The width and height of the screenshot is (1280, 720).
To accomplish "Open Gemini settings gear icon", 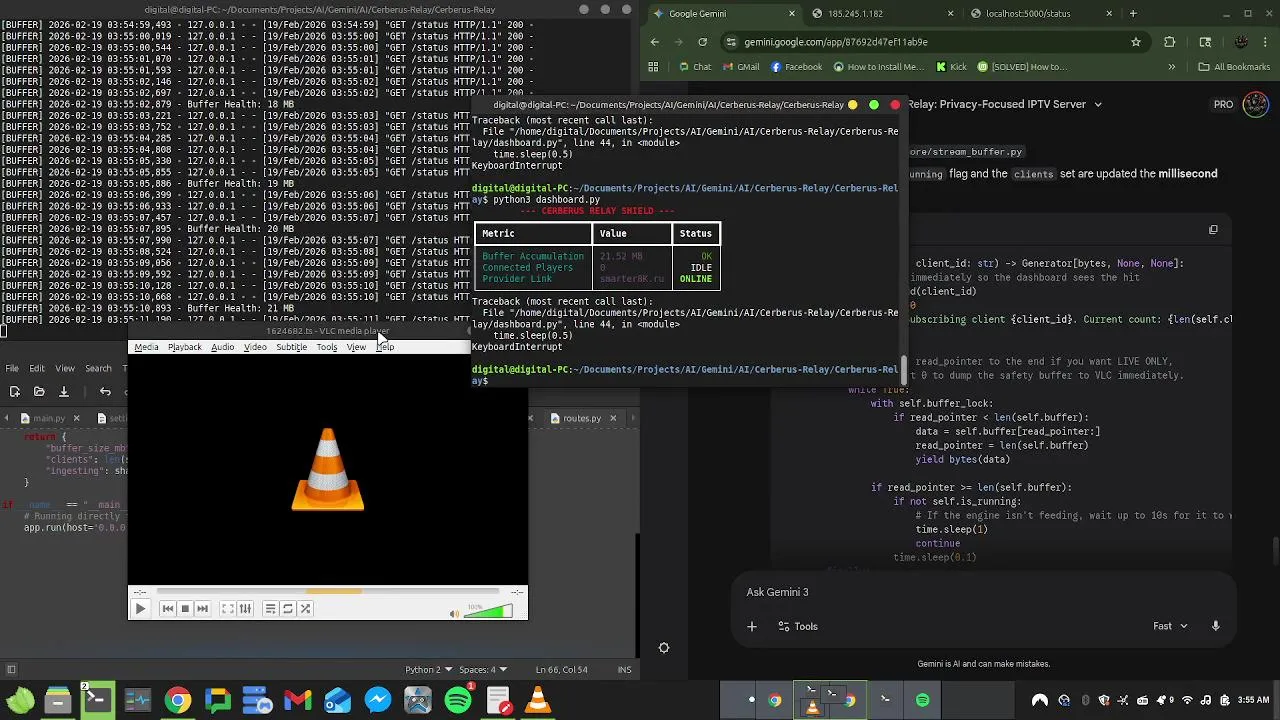I will [x=663, y=647].
